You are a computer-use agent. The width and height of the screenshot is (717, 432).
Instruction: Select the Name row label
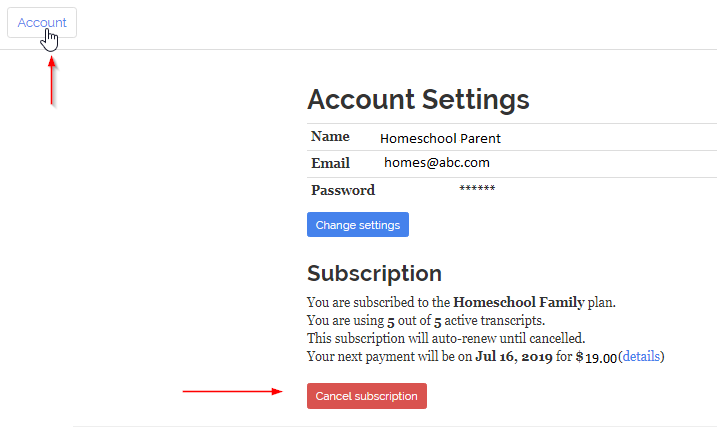[330, 137]
